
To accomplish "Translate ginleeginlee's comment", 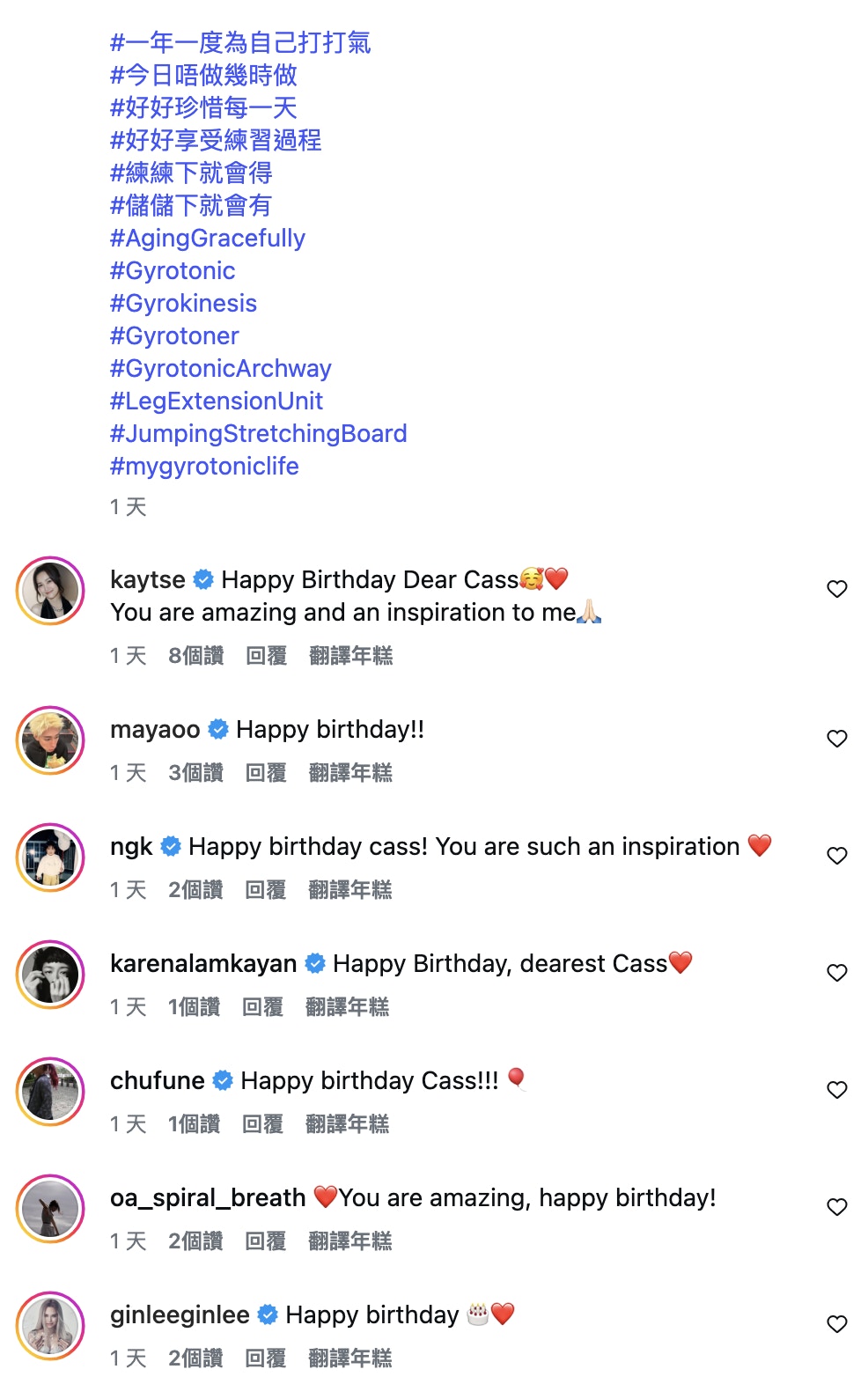I will tap(349, 1358).
